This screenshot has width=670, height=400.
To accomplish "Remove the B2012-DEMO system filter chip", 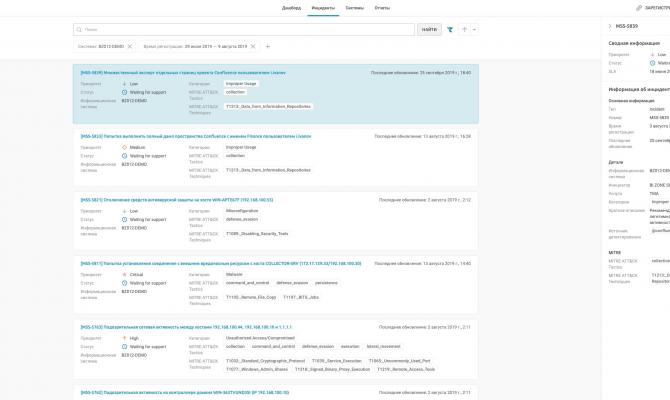I will pyautogui.click(x=130, y=46).
